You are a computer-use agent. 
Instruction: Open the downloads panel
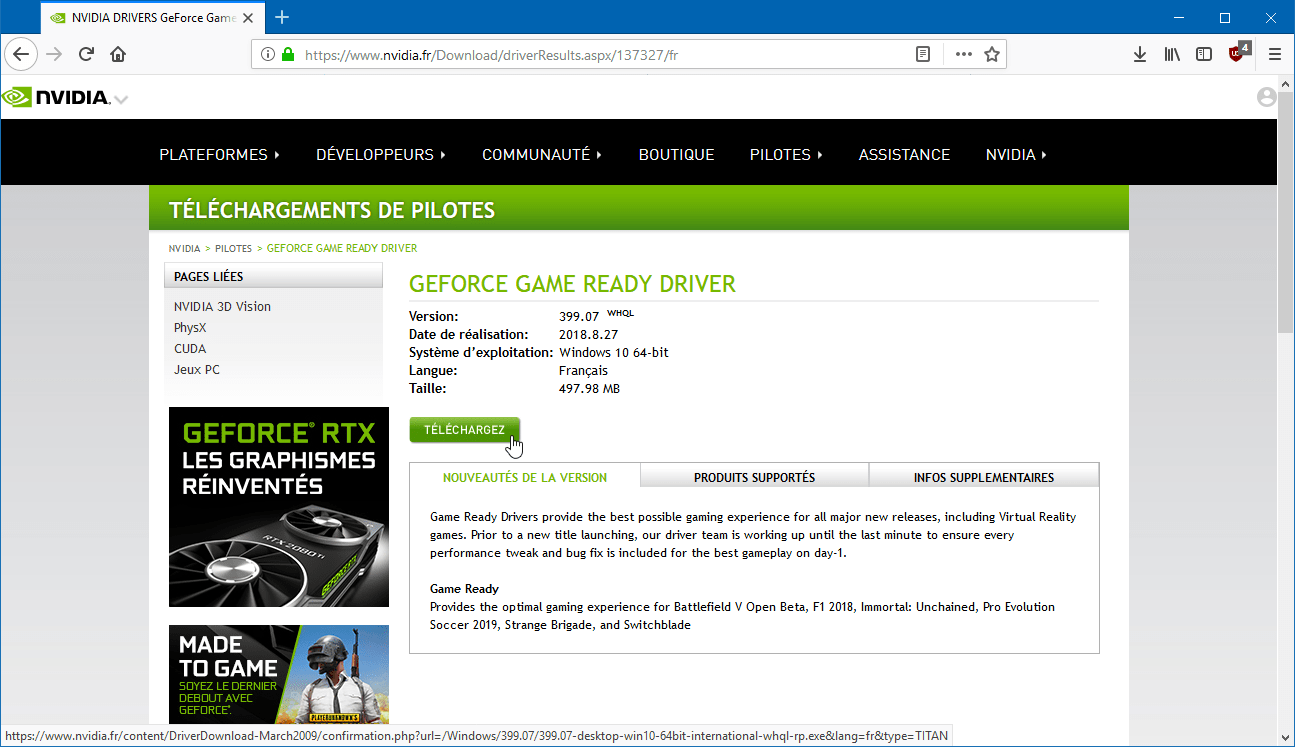click(x=1139, y=55)
